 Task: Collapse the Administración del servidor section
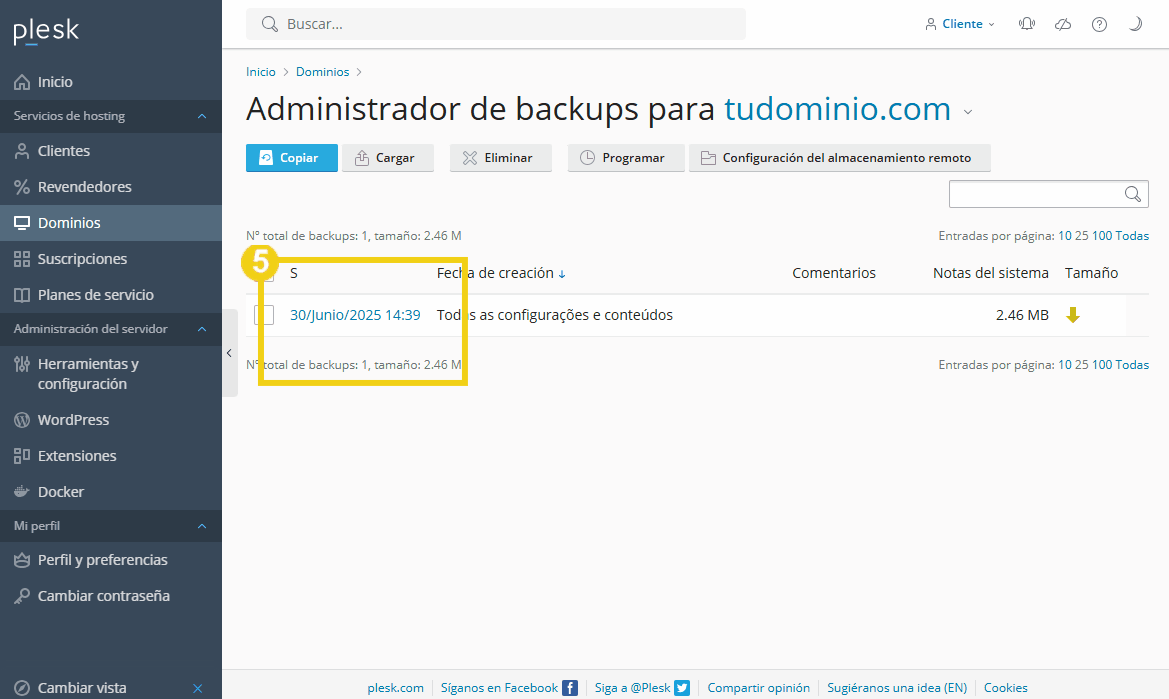pyautogui.click(x=201, y=329)
